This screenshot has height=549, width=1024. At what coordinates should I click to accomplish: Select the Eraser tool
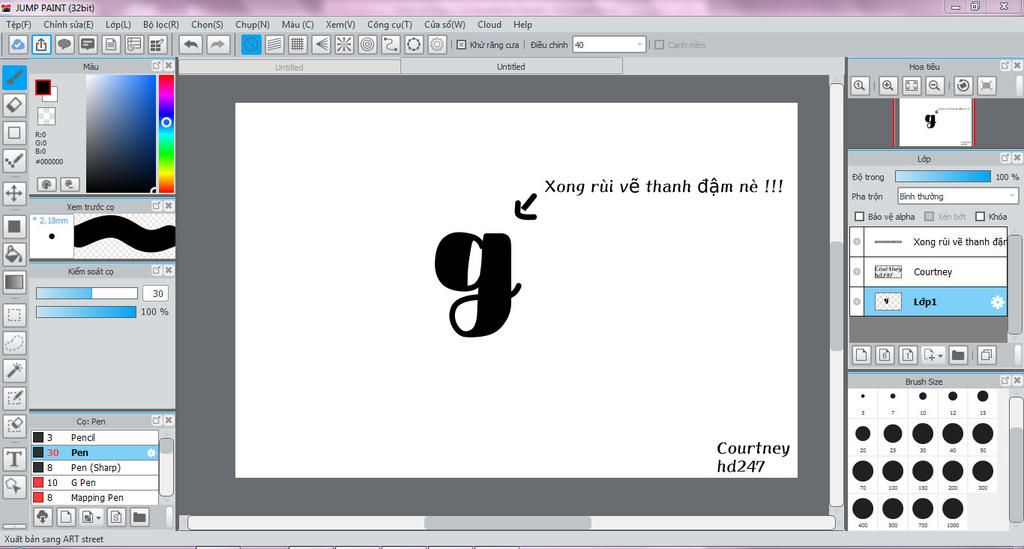click(x=14, y=105)
